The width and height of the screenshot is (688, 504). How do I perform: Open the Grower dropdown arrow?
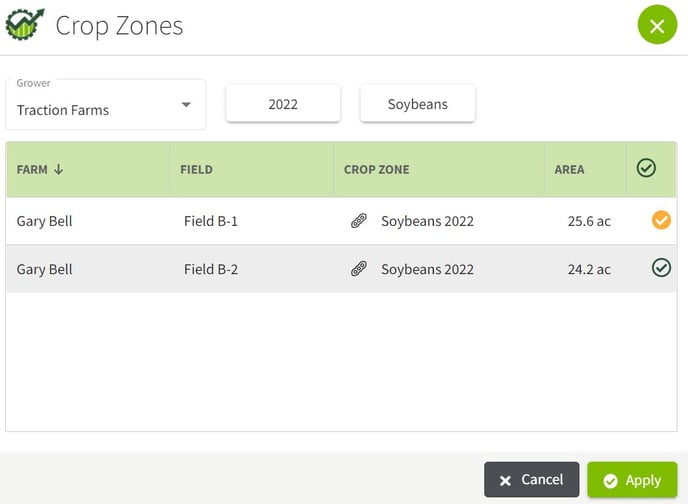[x=186, y=105]
